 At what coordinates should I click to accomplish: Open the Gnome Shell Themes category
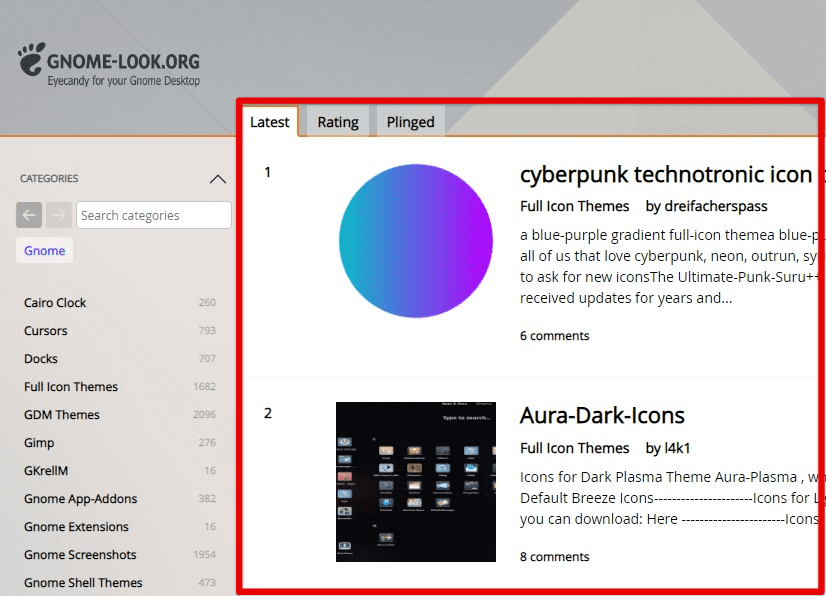coord(83,582)
